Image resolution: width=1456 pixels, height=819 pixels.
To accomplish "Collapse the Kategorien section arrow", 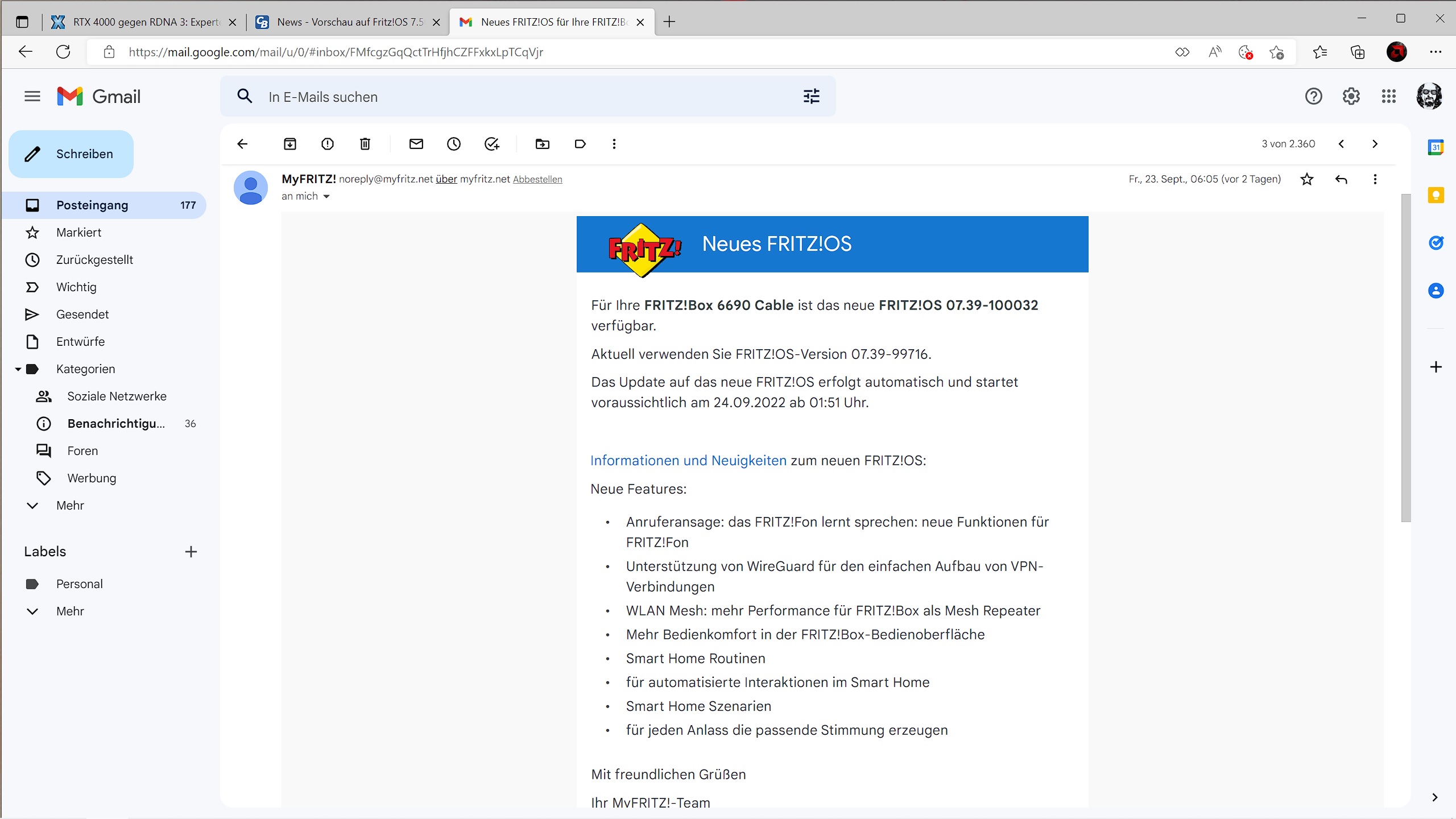I will click(18, 369).
